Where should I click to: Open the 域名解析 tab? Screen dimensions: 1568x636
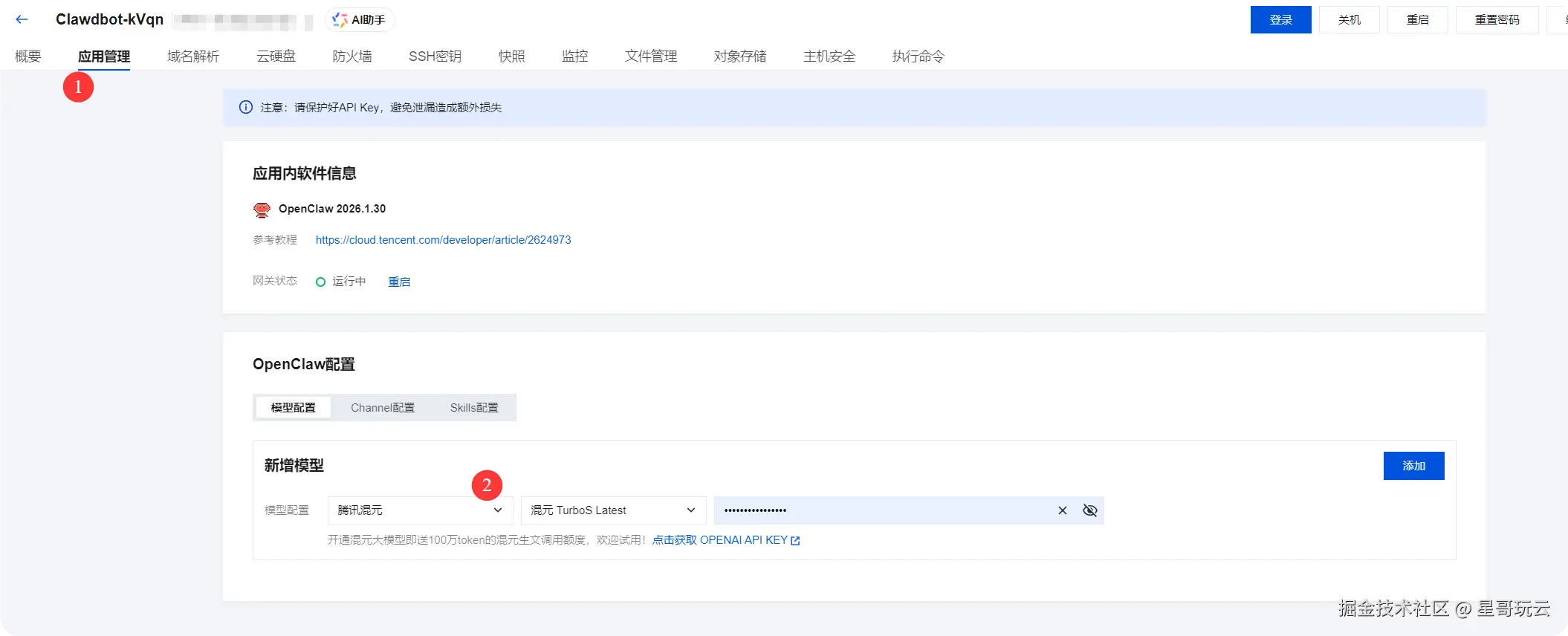(193, 56)
